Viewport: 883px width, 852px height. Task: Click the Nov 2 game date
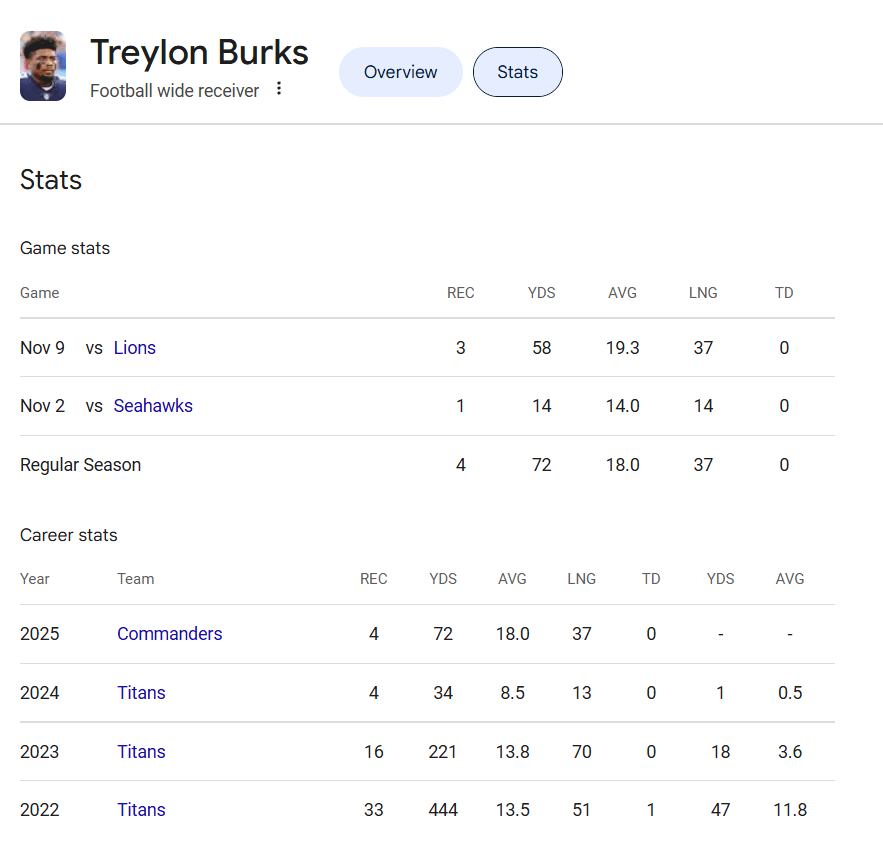coord(42,406)
